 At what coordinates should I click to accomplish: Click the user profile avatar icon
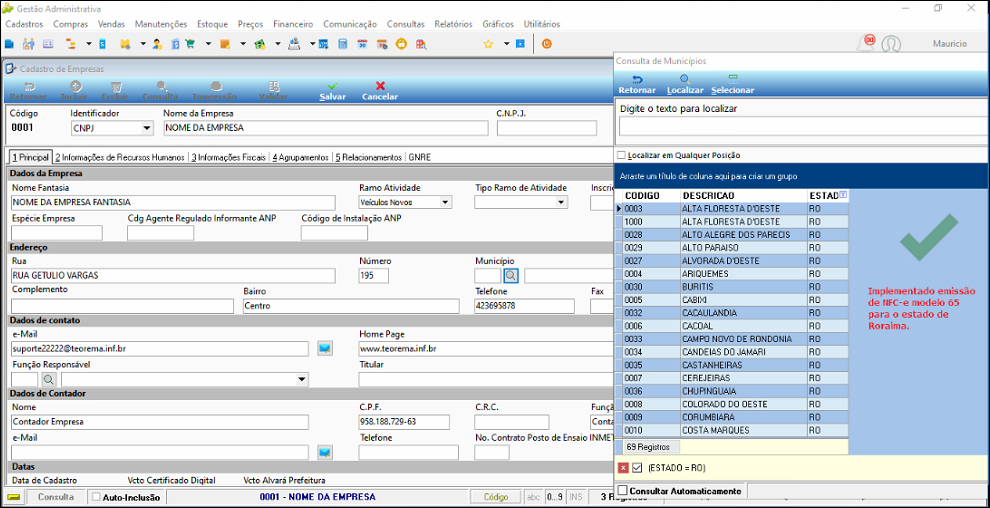click(891, 44)
